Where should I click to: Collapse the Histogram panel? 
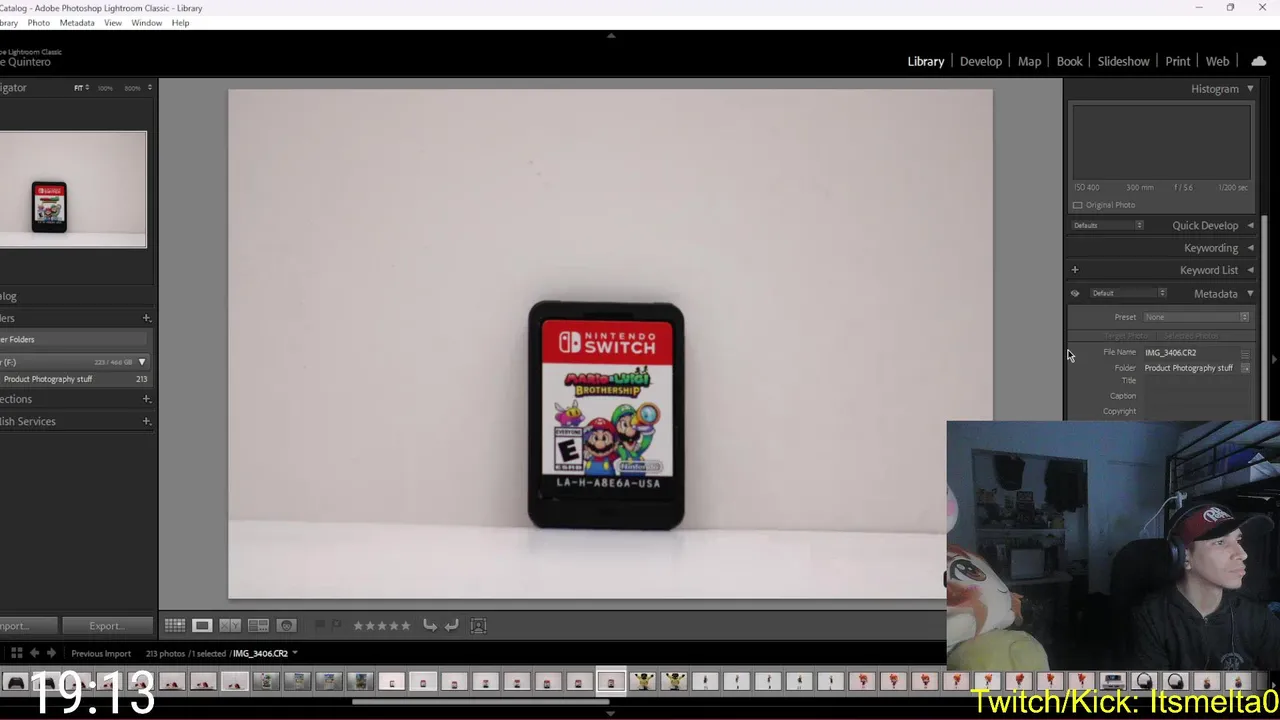(1250, 89)
